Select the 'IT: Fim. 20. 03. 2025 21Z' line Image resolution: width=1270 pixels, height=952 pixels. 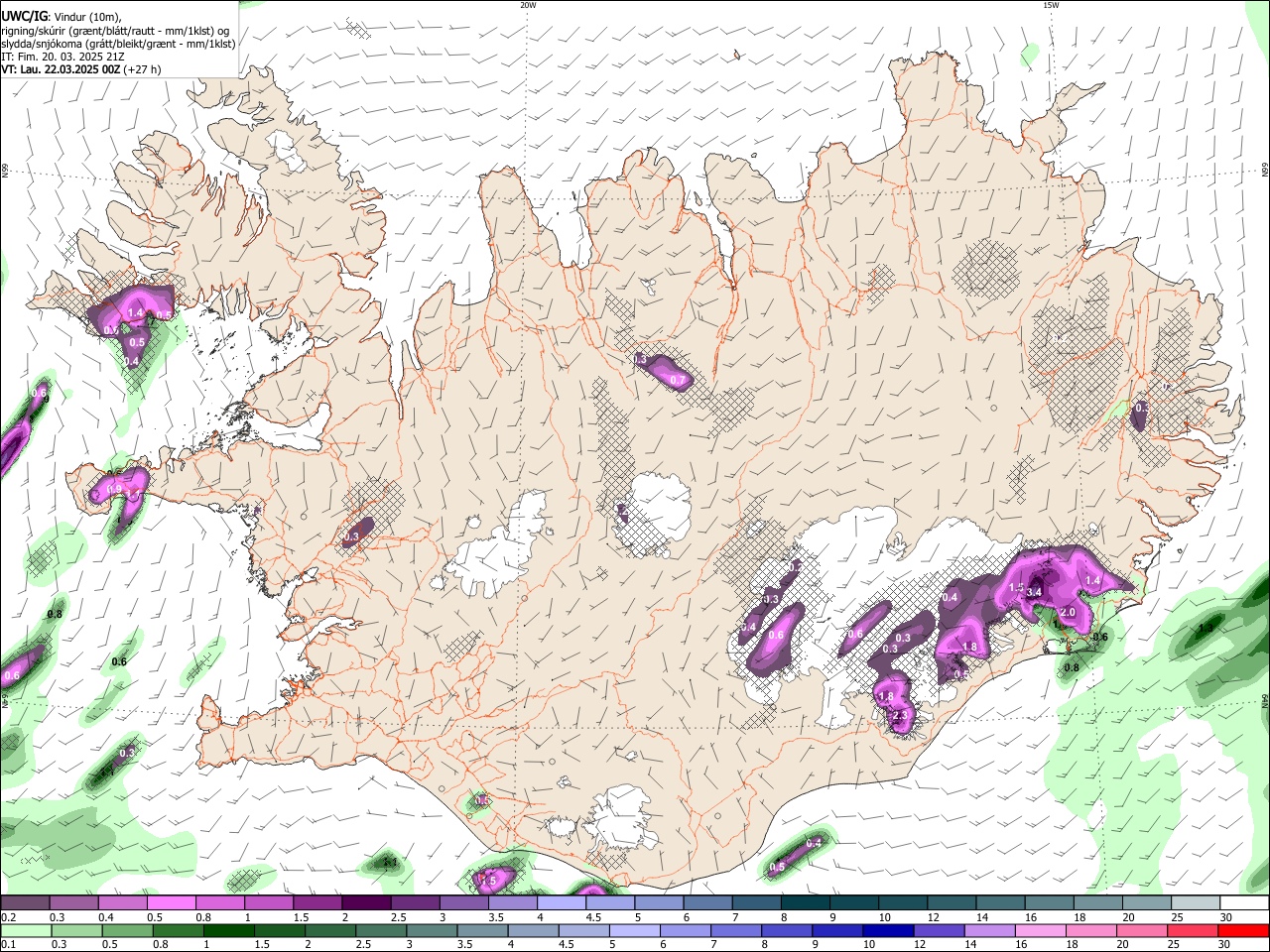(x=63, y=57)
